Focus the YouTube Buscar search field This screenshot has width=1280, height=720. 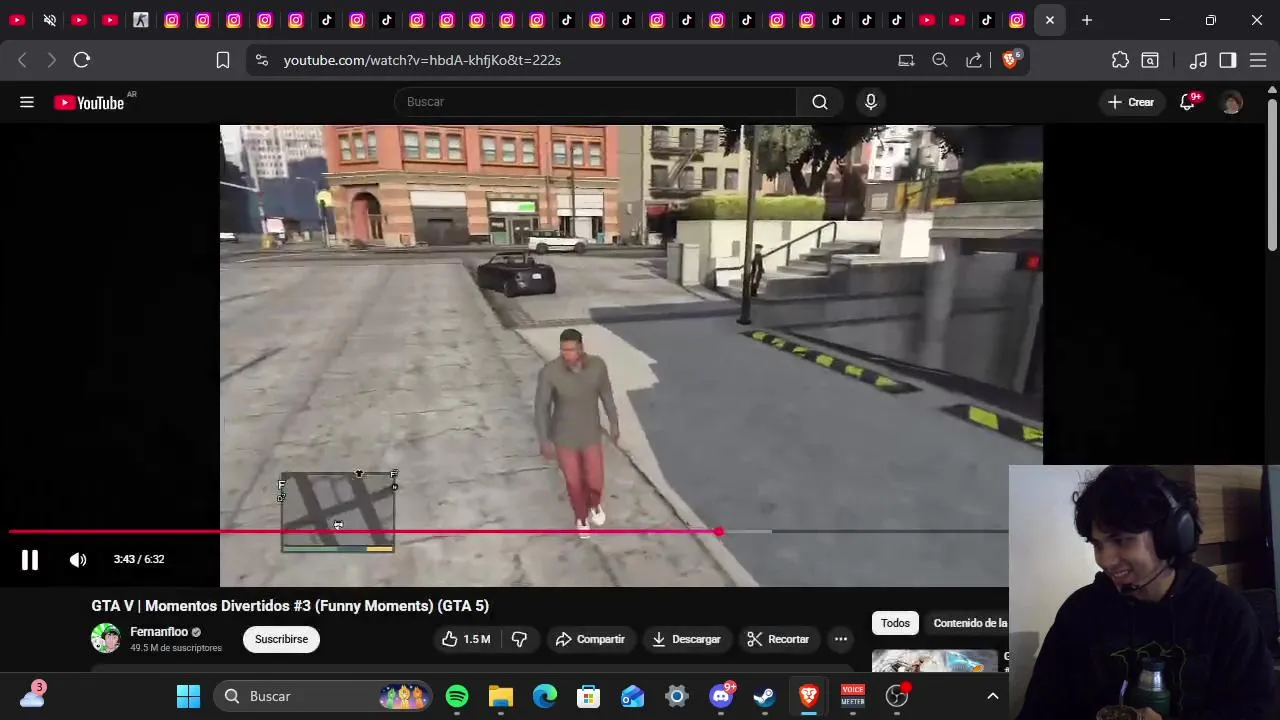595,102
